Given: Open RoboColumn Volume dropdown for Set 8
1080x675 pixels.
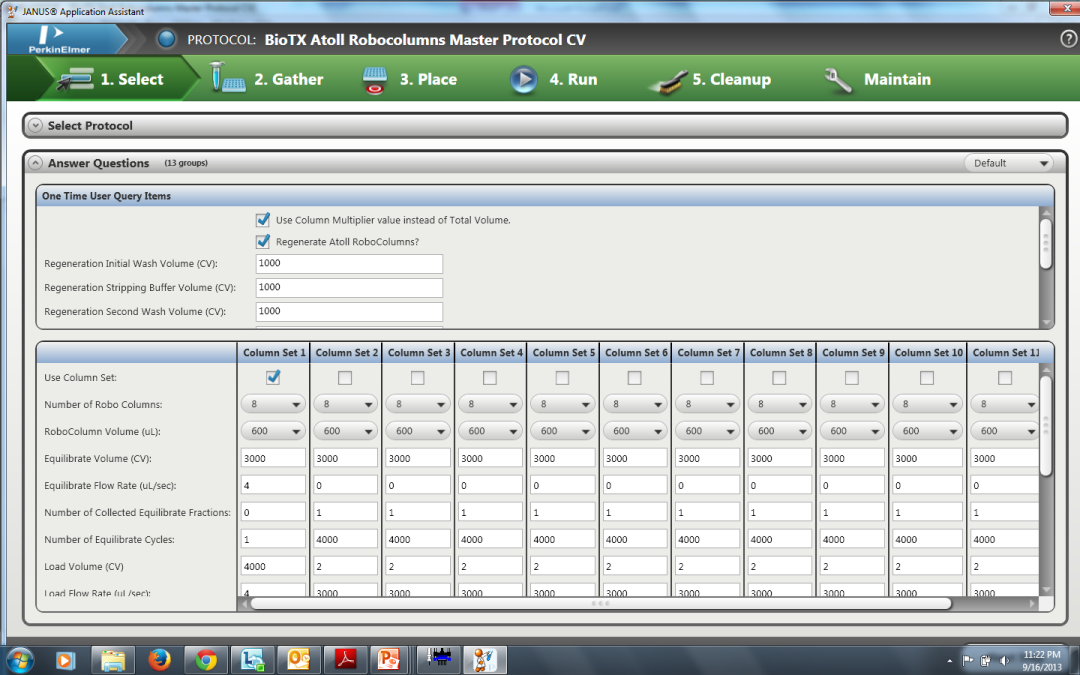Looking at the screenshot, I should (780, 431).
